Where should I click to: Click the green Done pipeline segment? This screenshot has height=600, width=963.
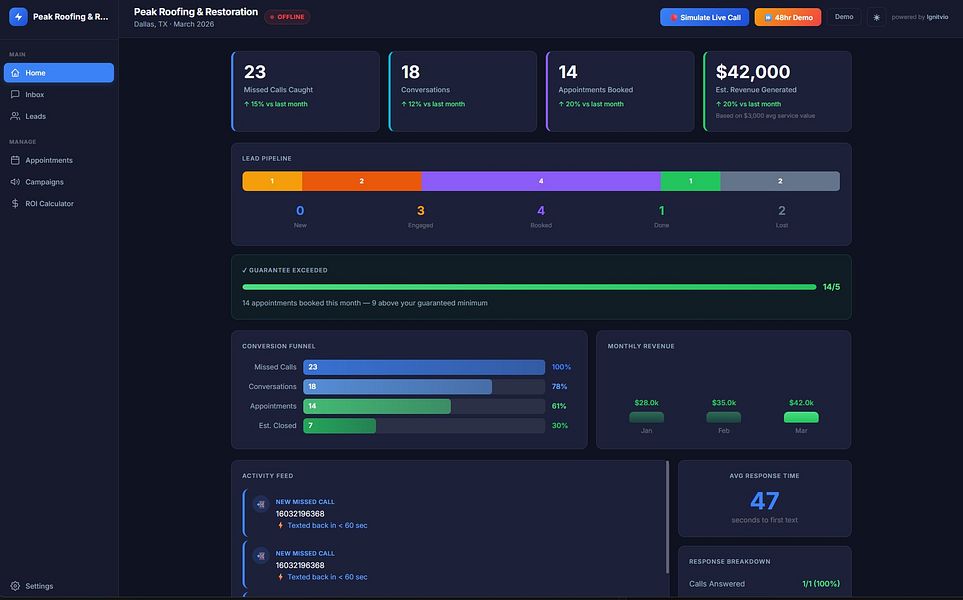pos(690,181)
